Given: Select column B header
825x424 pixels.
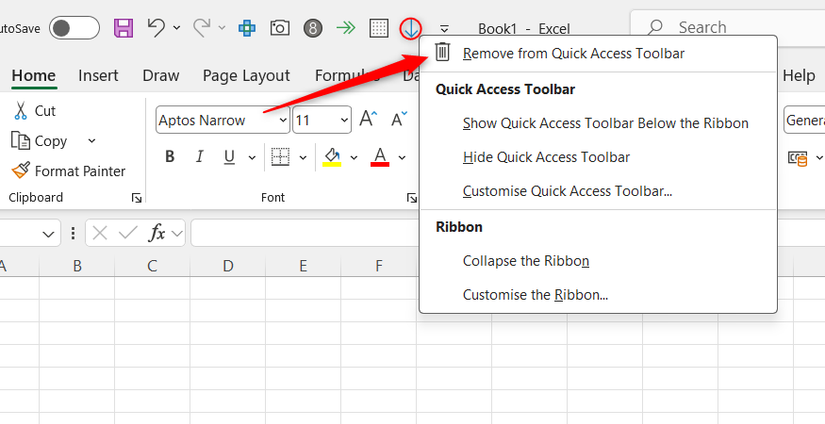Looking at the screenshot, I should point(77,266).
